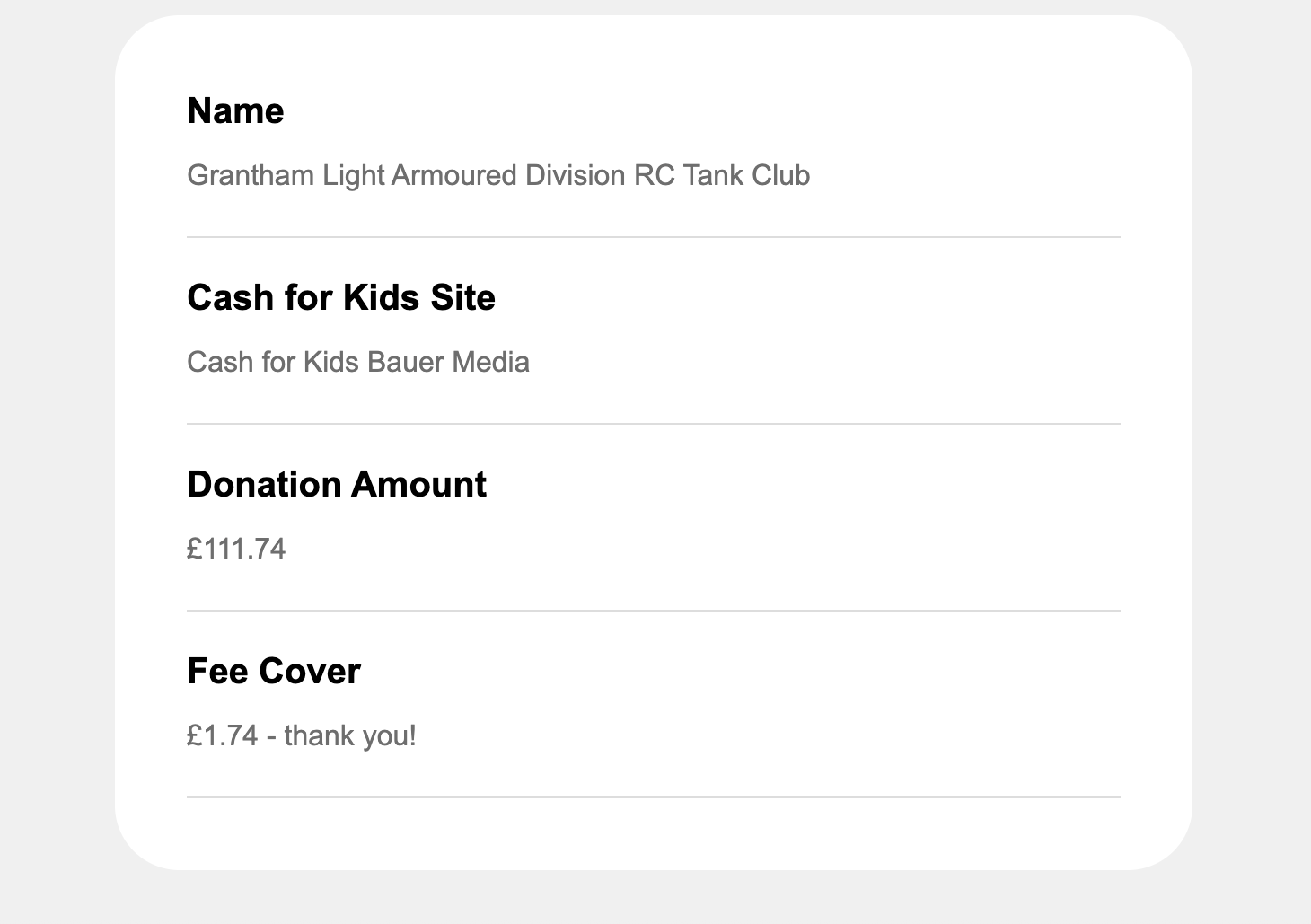
Task: Select the £111.74 donation value
Action: [236, 549]
